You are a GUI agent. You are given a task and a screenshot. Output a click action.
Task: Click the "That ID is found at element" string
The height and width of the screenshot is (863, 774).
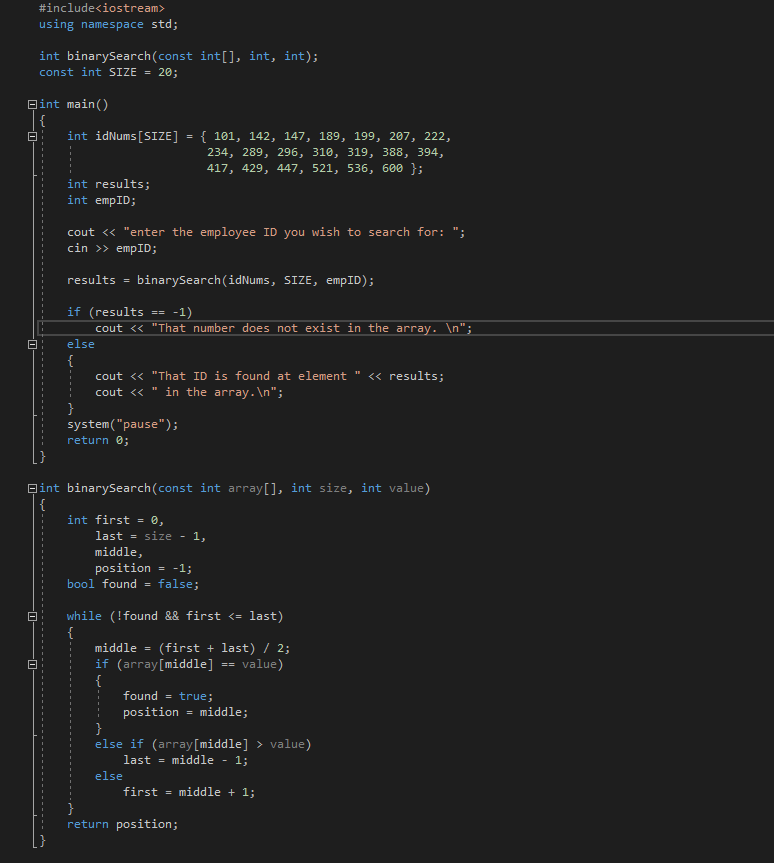coord(255,376)
